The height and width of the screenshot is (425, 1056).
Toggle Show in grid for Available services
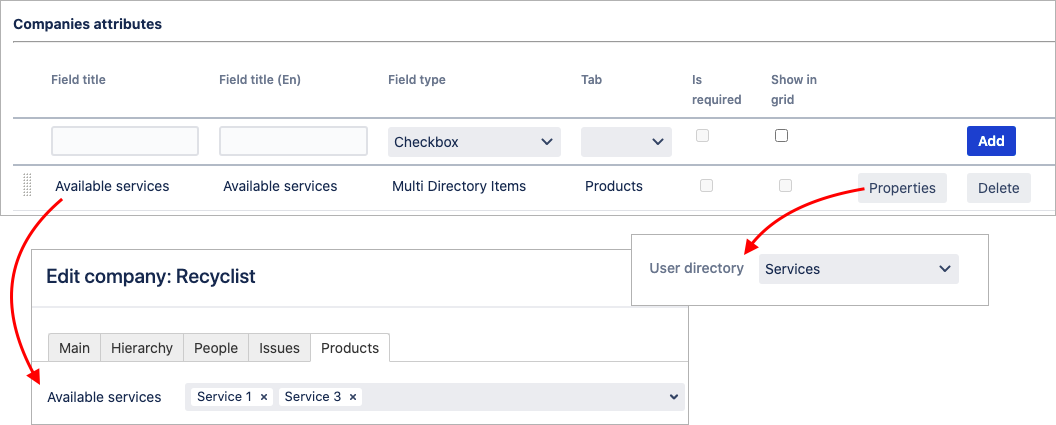785,186
